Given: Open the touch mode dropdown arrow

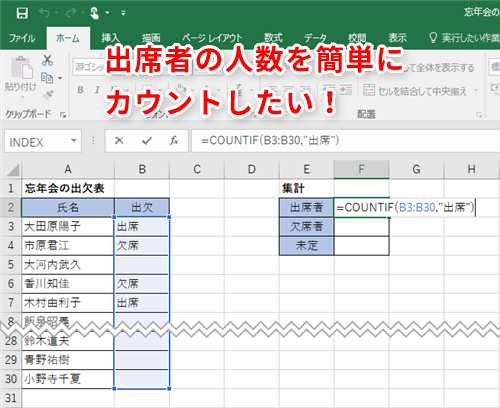Looking at the screenshot, I should click(107, 13).
